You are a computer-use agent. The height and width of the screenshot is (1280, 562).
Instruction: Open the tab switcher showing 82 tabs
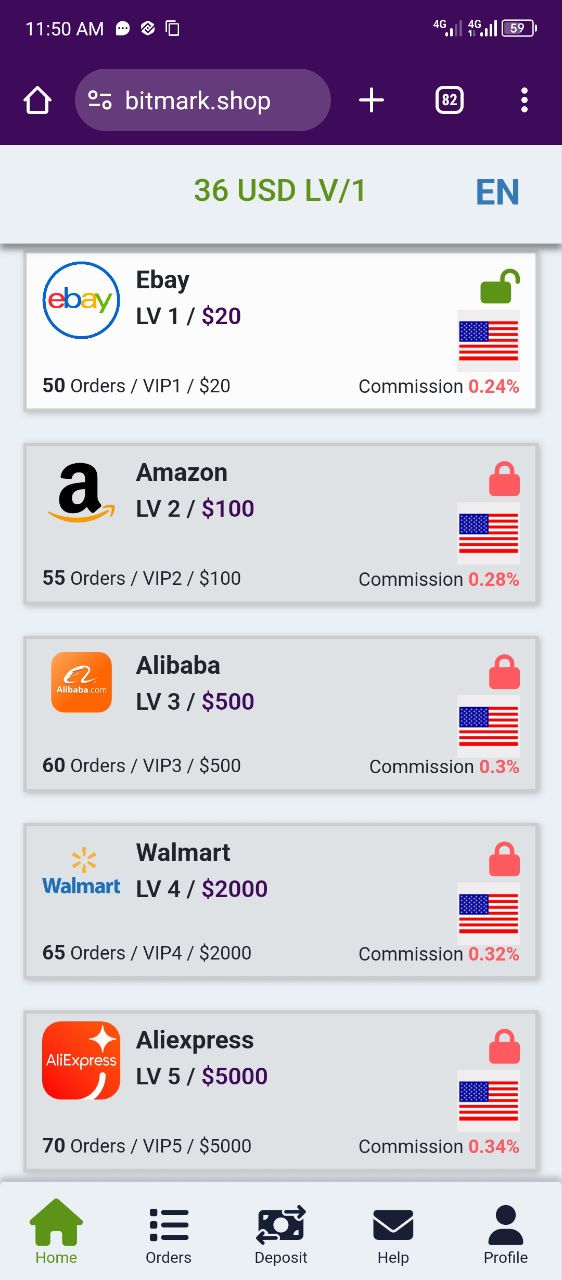450,100
